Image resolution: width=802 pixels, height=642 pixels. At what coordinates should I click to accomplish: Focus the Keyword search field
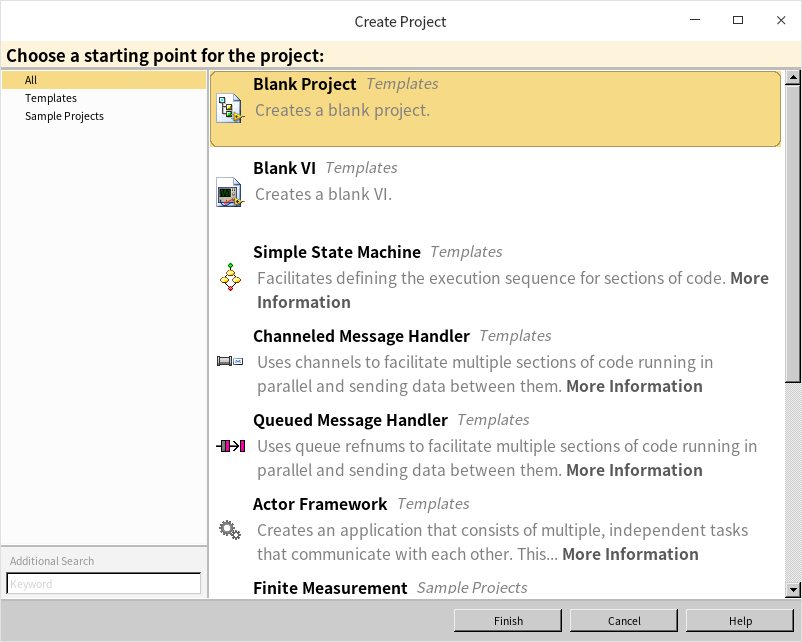[x=104, y=584]
